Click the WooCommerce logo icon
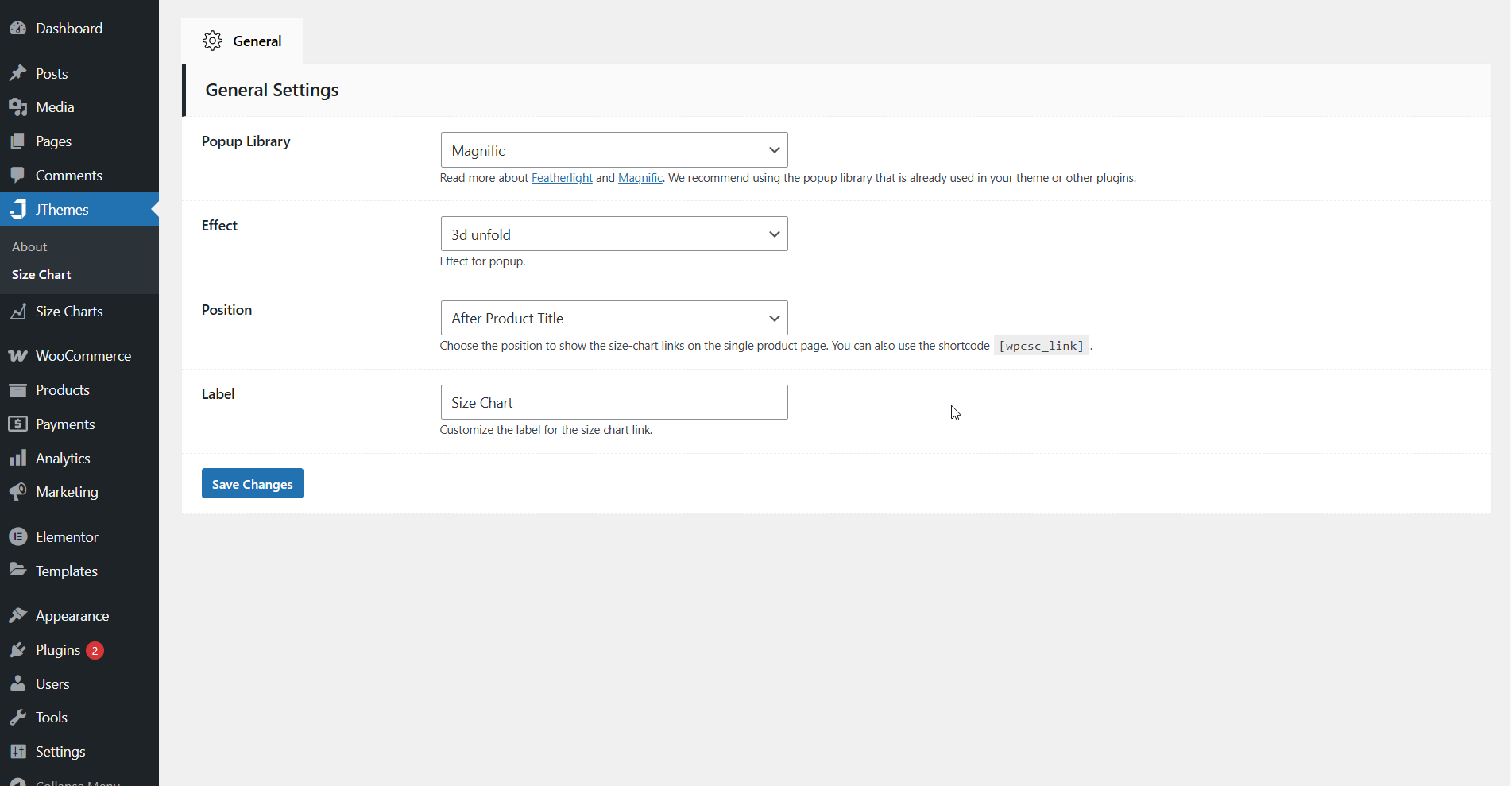The height and width of the screenshot is (786, 1512). 17,356
